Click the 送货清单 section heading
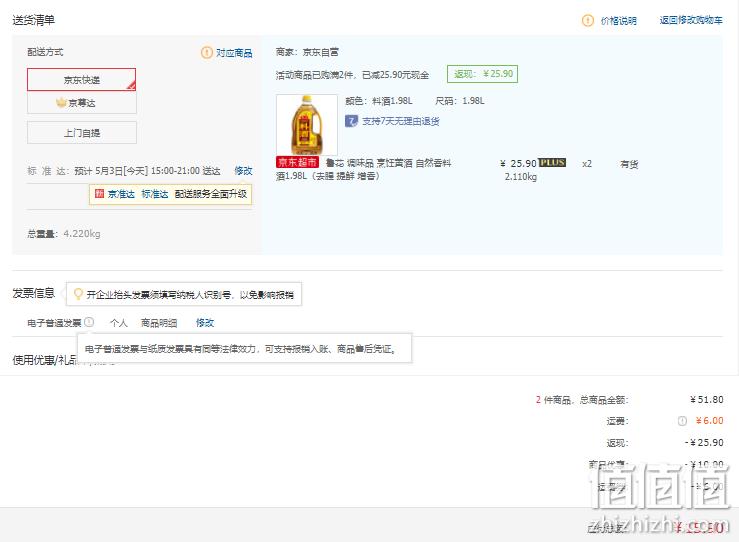 point(33,20)
